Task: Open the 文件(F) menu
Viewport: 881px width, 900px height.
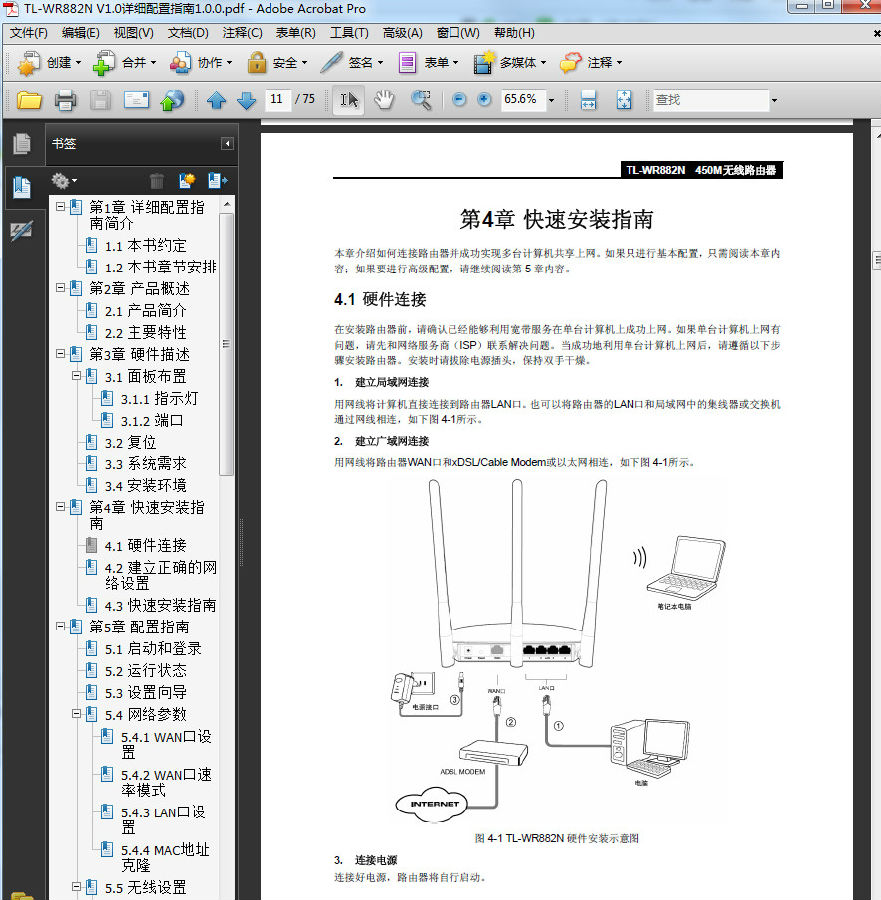Action: pyautogui.click(x=29, y=33)
